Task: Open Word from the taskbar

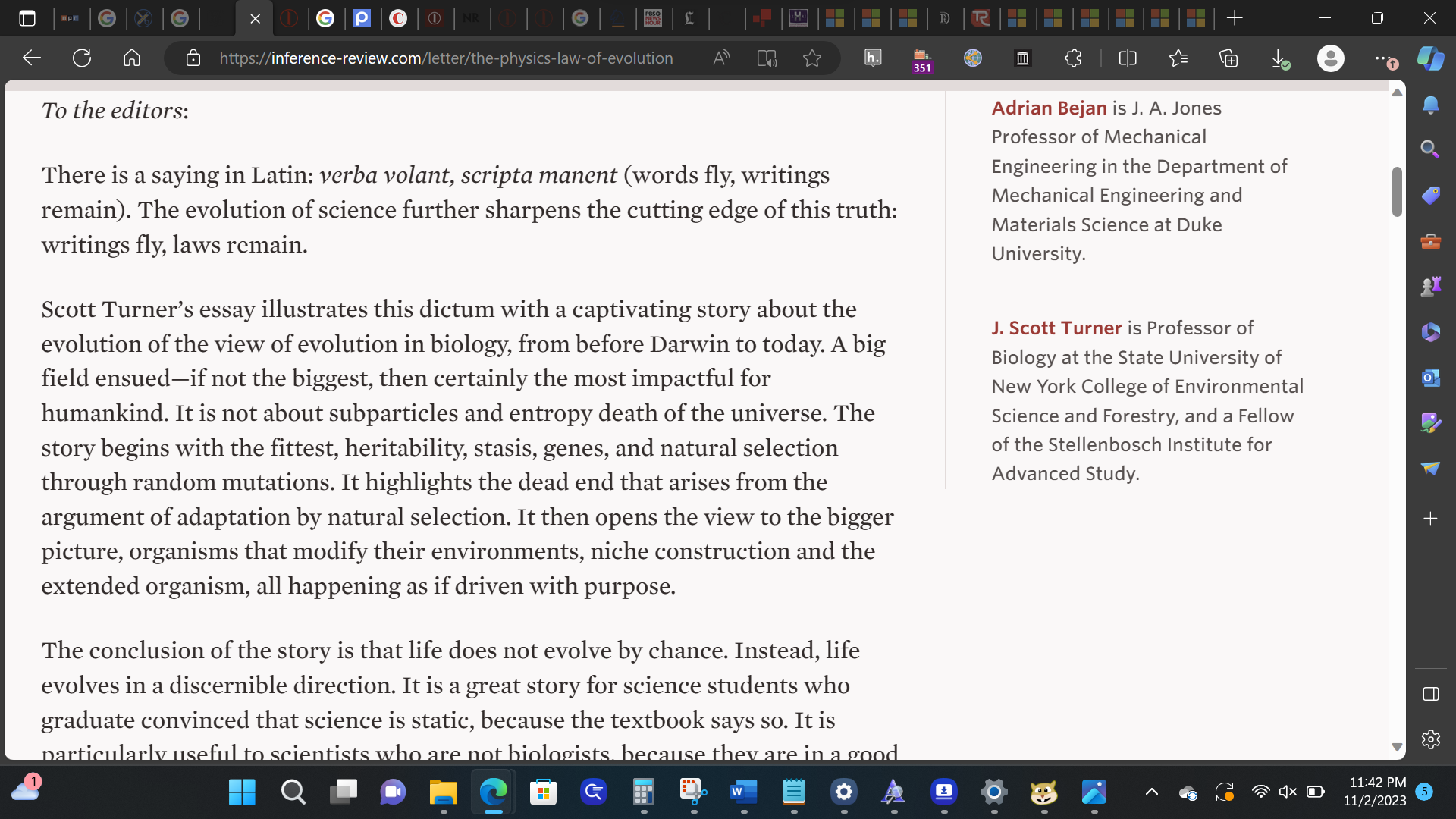Action: [743, 792]
